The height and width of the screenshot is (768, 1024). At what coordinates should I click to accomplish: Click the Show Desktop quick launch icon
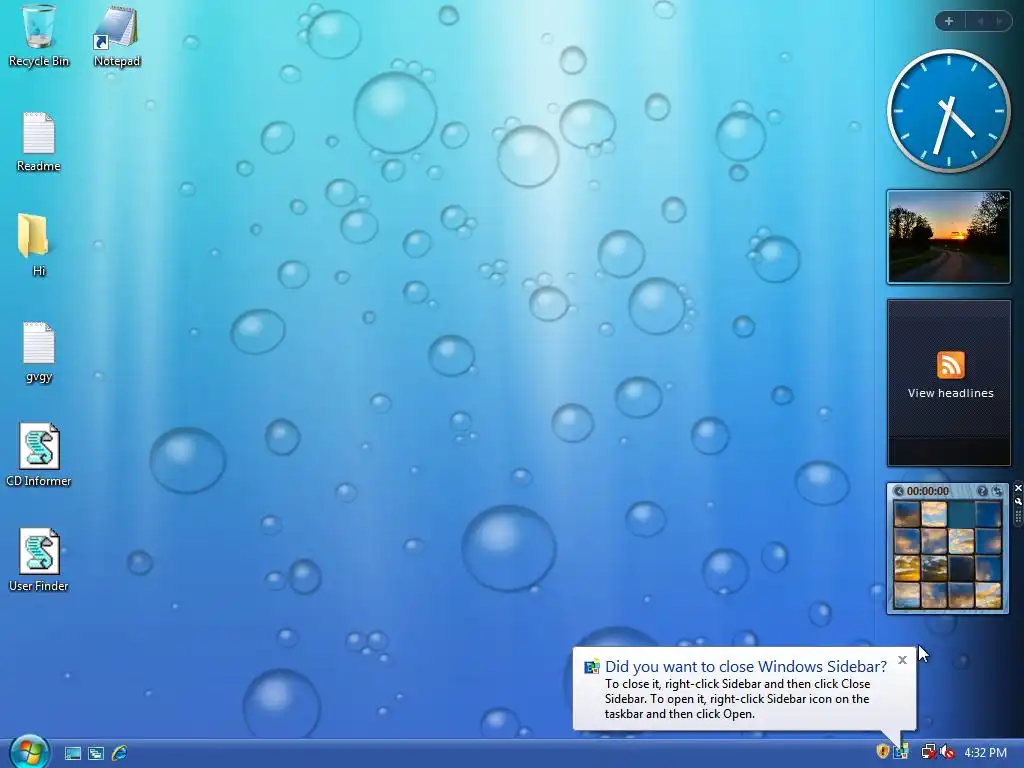[x=72, y=753]
